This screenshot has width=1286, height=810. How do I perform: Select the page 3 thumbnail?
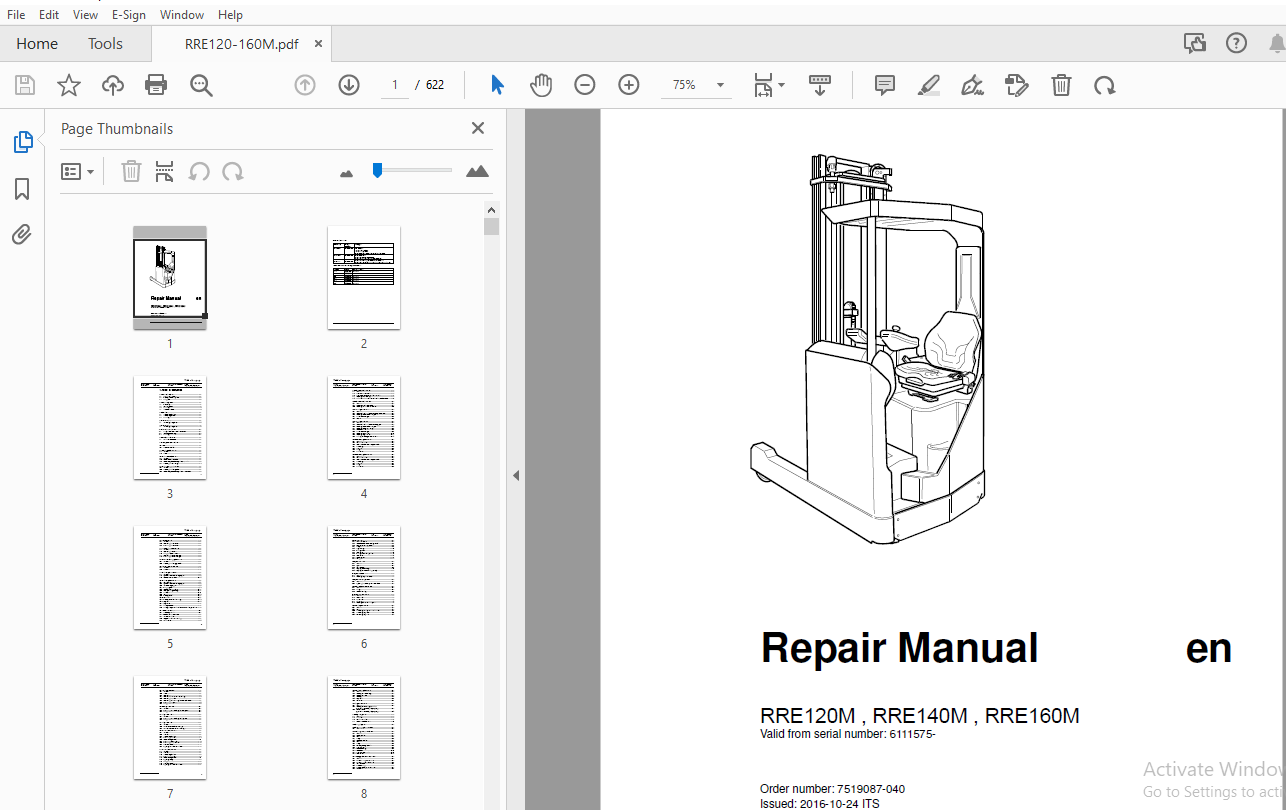(x=170, y=427)
